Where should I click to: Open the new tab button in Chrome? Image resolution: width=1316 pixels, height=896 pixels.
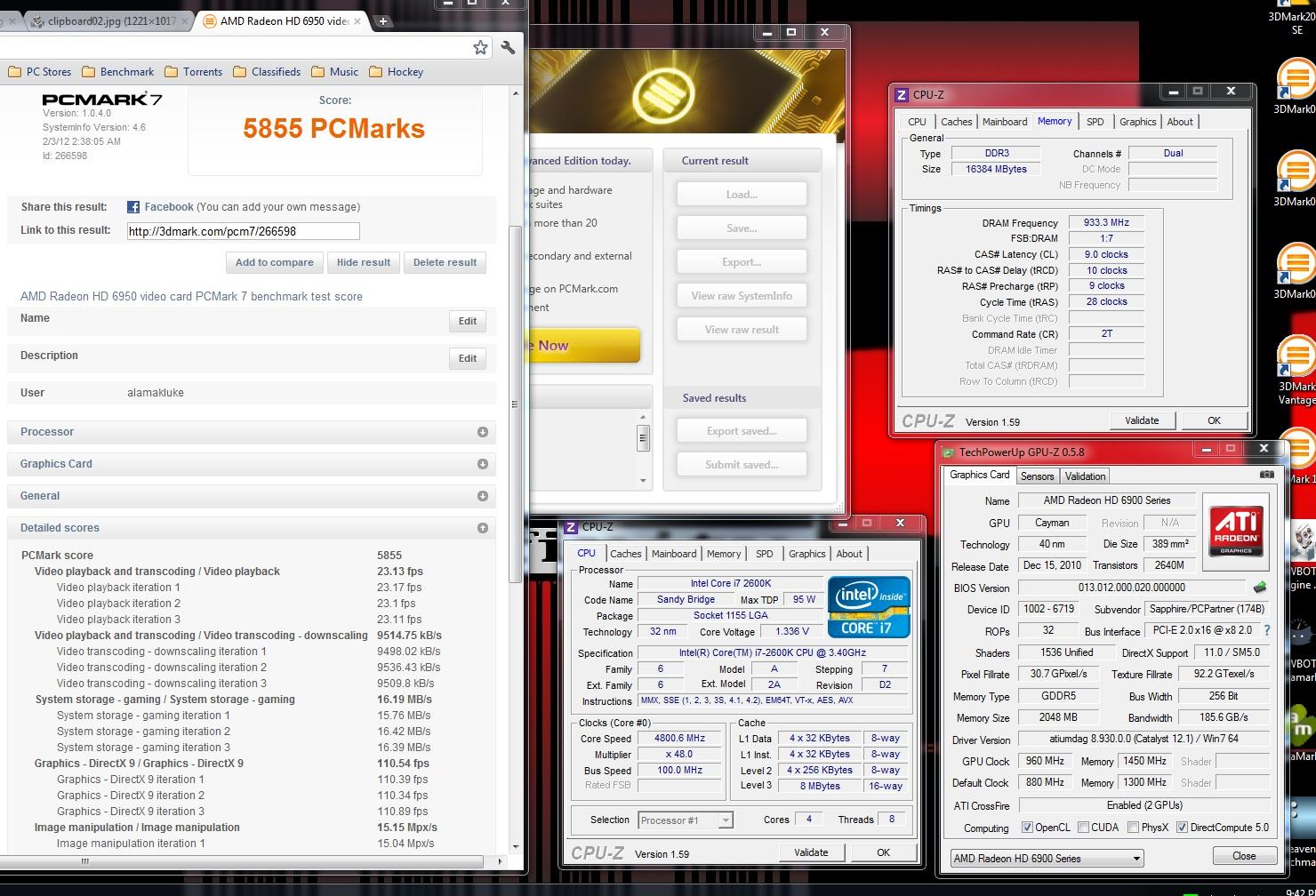(x=382, y=21)
